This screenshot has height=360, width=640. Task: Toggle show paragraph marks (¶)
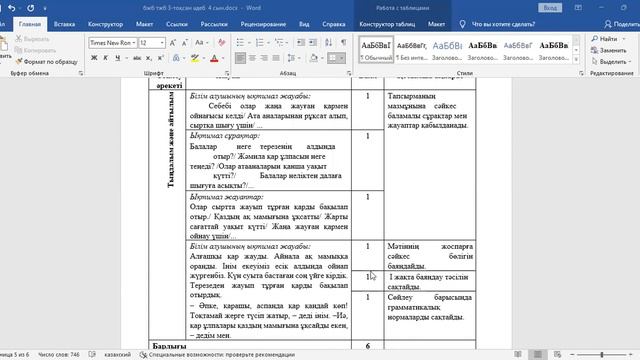point(344,43)
